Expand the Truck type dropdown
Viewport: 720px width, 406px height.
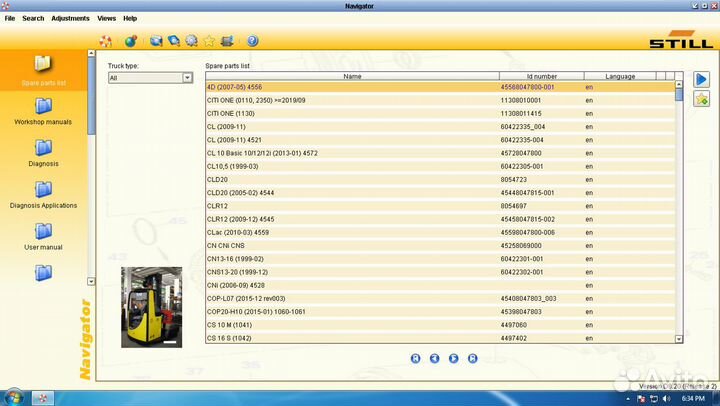(187, 77)
